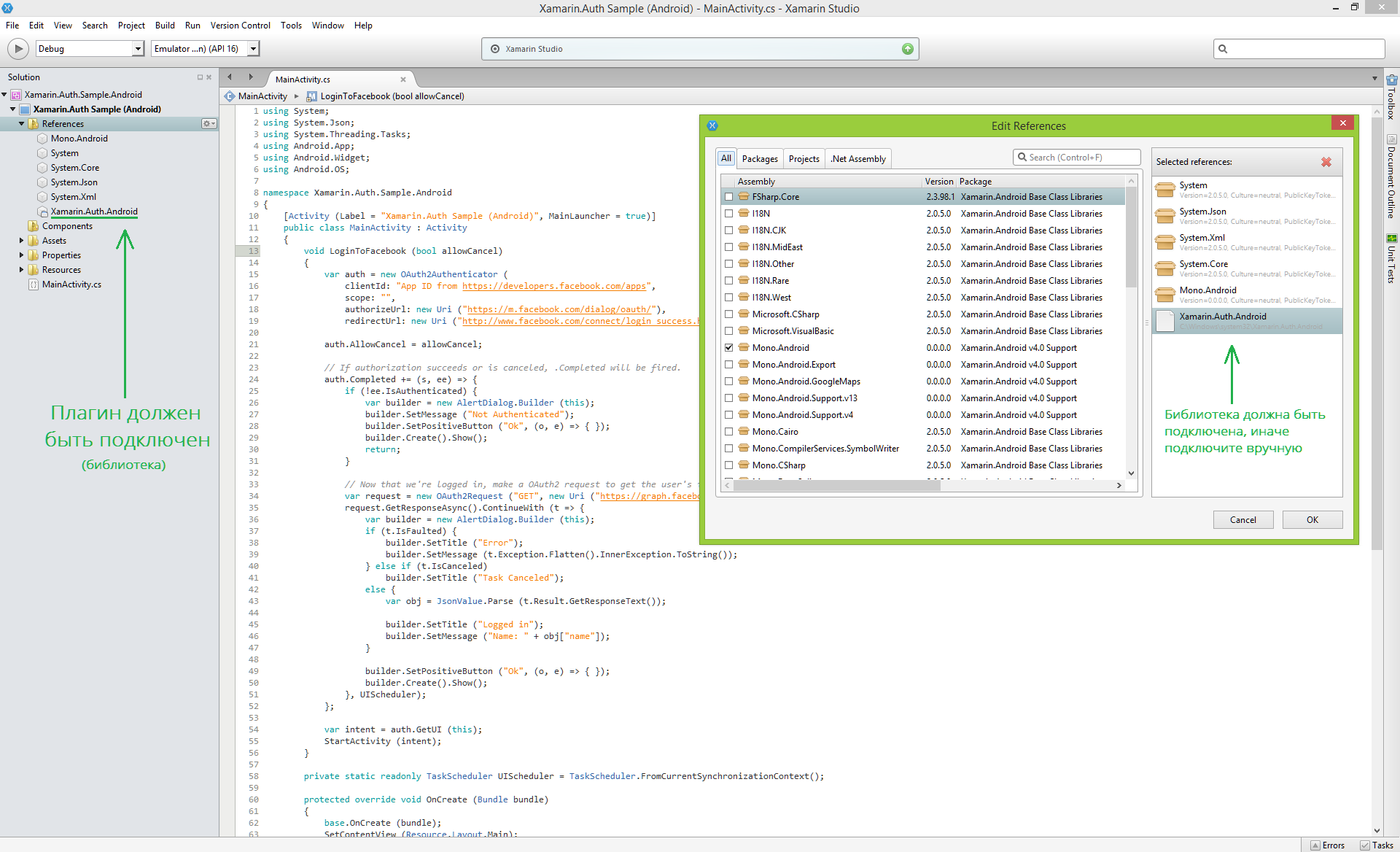Click the Edit References dialog icon
Image resolution: width=1400 pixels, height=852 pixels.
[712, 125]
